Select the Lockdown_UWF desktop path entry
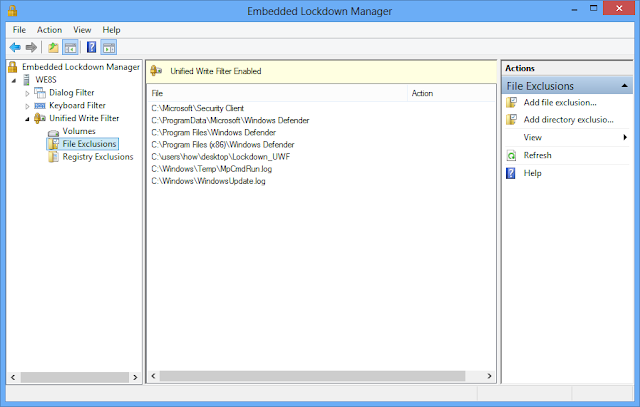Screen dimensions: 640x407 pos(221,157)
